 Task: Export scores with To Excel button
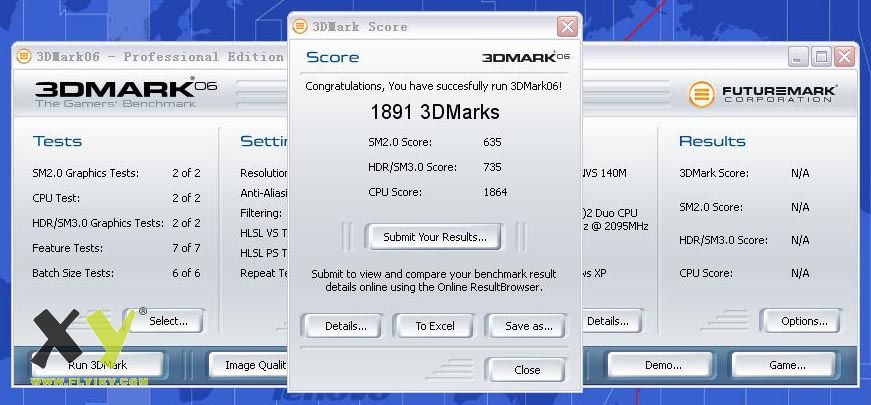(x=434, y=326)
